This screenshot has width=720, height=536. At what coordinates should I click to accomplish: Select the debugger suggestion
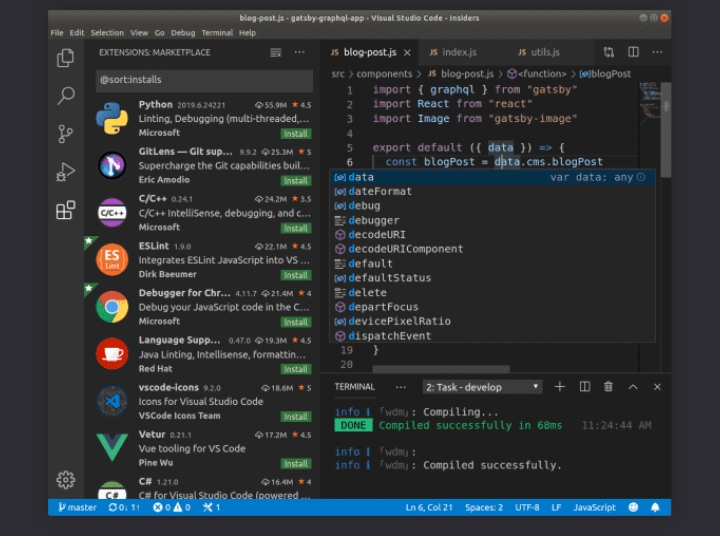pos(492,220)
